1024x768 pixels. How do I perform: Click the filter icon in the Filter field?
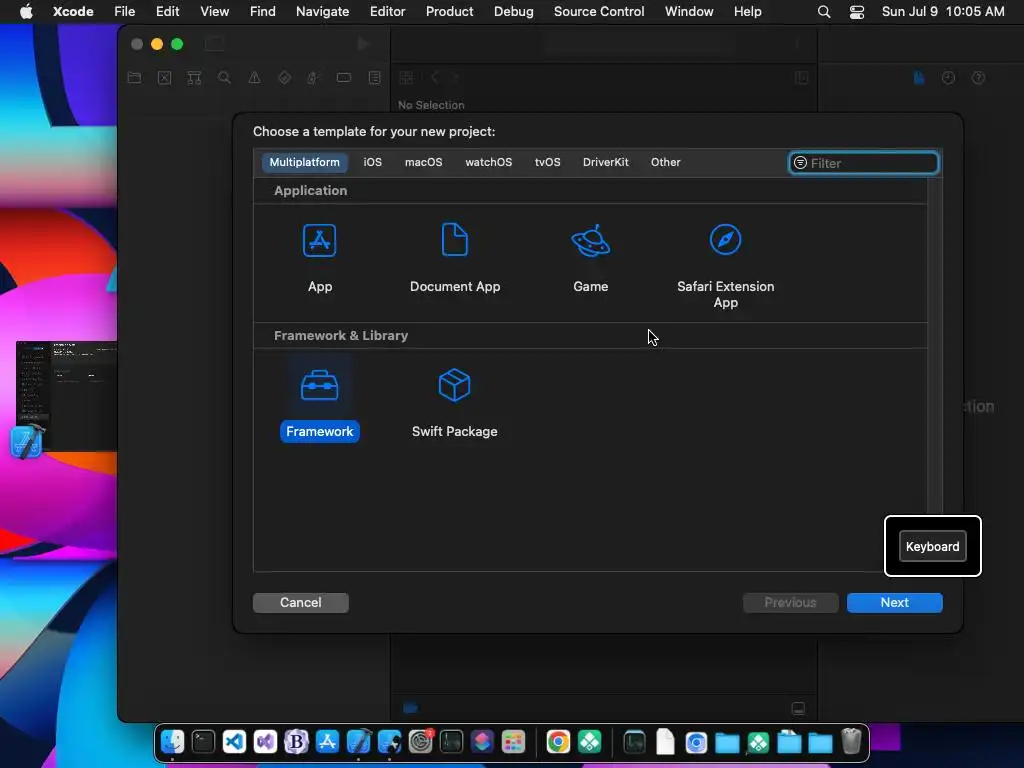pyautogui.click(x=800, y=163)
